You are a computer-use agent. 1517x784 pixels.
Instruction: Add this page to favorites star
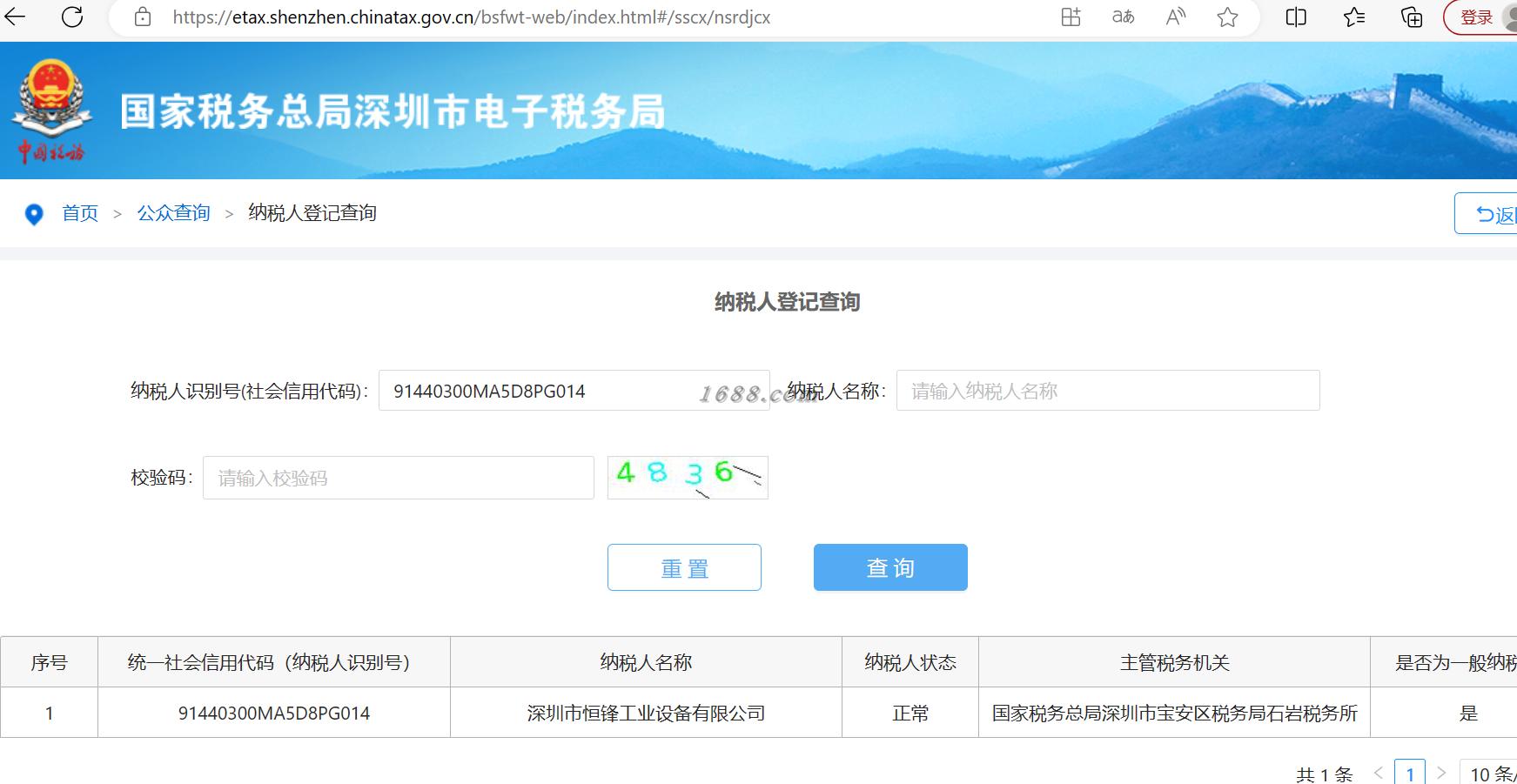click(x=1227, y=17)
